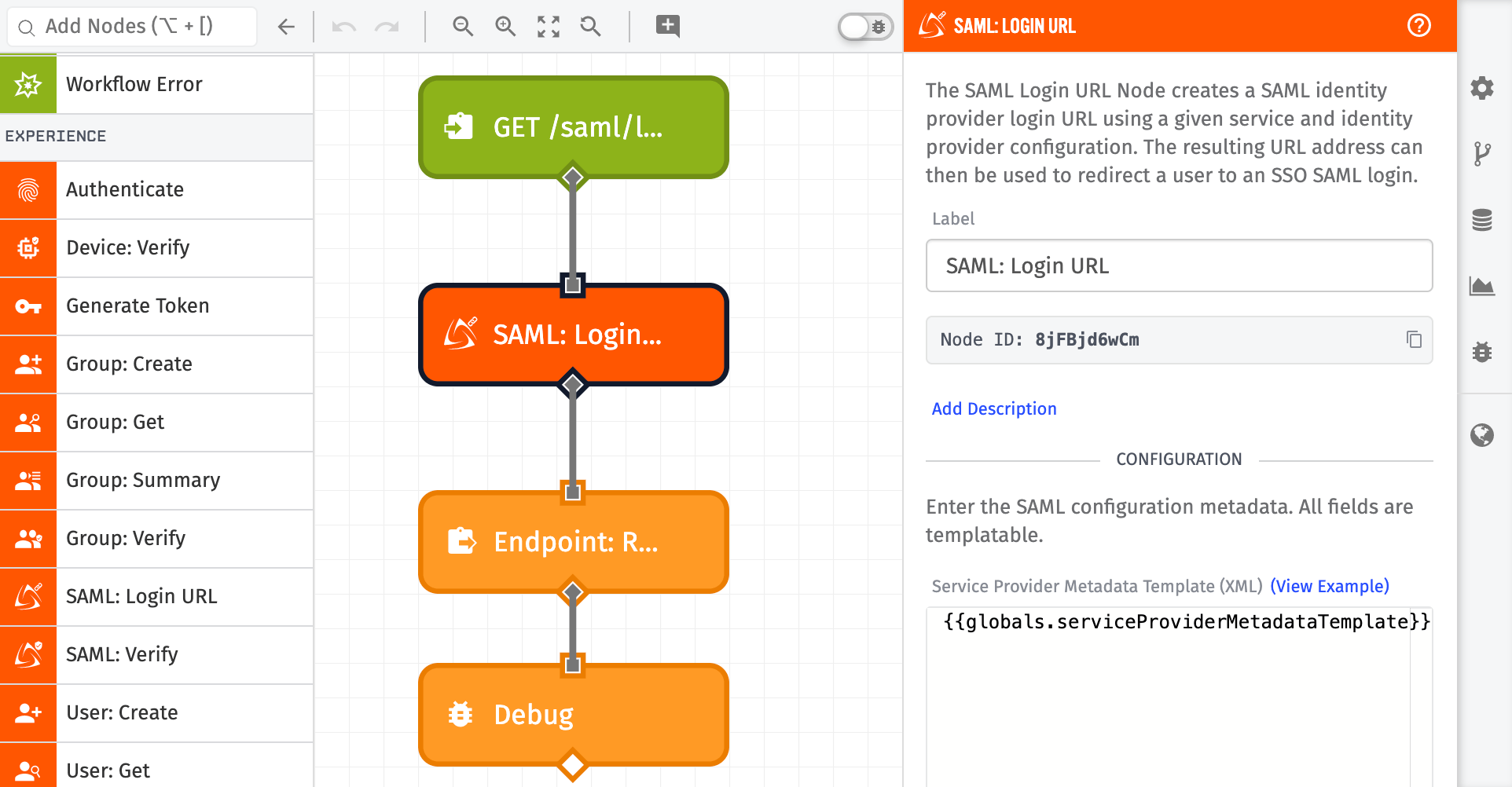The image size is (1512, 787).
Task: Click the Device: Verify chip icon
Action: pyautogui.click(x=28, y=247)
